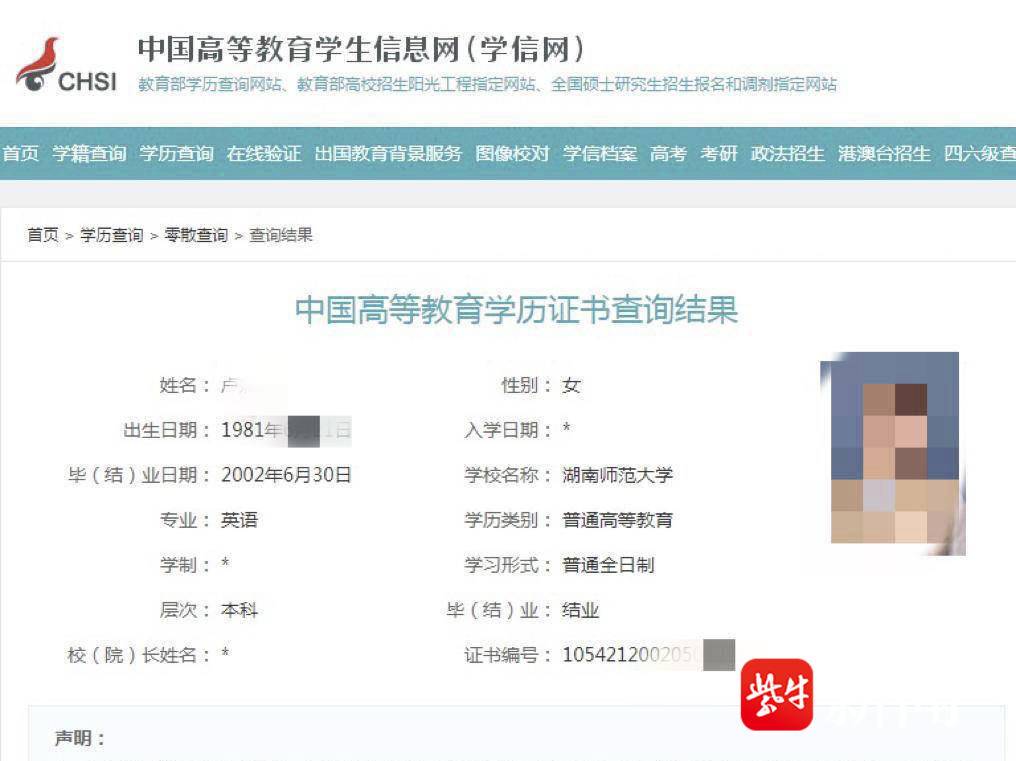
Task: Open the 学籍查询 navigation item
Action: (89, 154)
